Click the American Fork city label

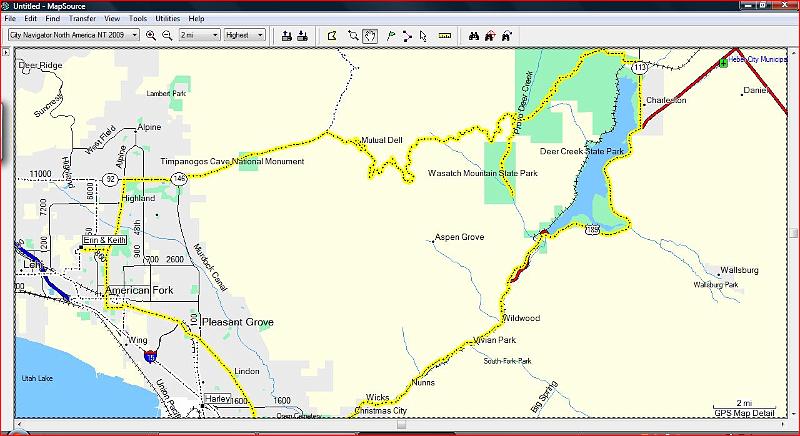click(139, 290)
